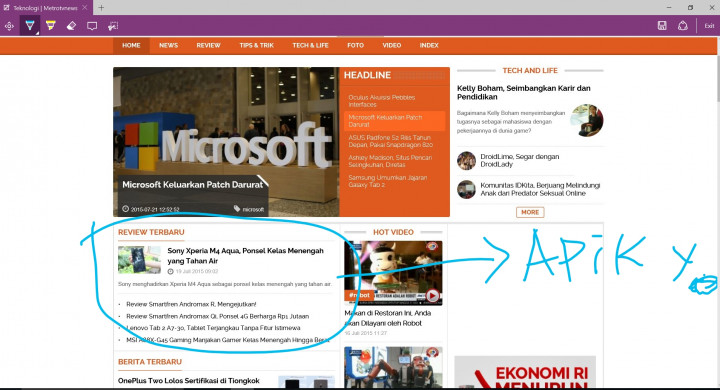Click the REVIEW TERBARU section heading

[151, 232]
